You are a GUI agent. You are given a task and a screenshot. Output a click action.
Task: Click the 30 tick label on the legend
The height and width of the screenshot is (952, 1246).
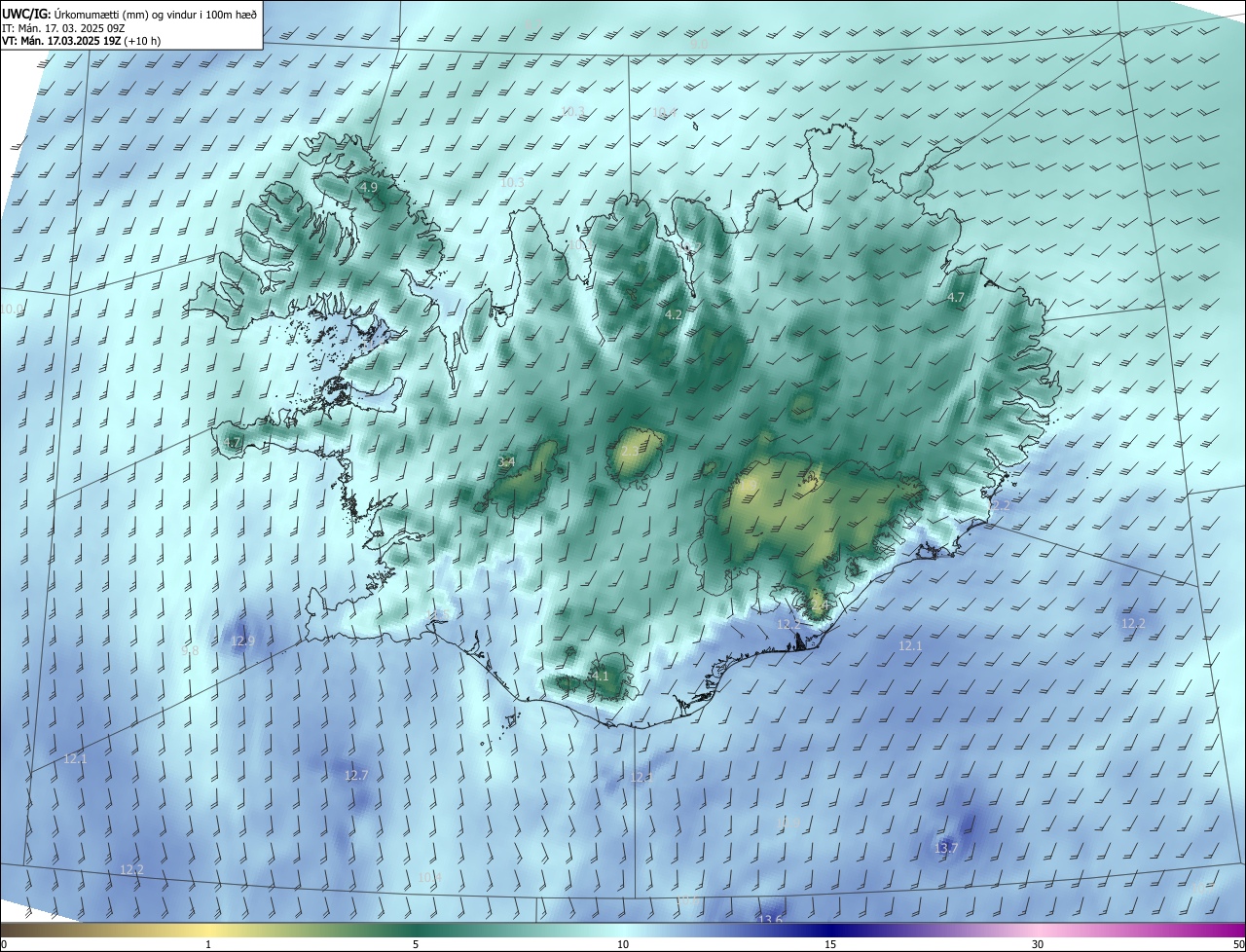1038,944
